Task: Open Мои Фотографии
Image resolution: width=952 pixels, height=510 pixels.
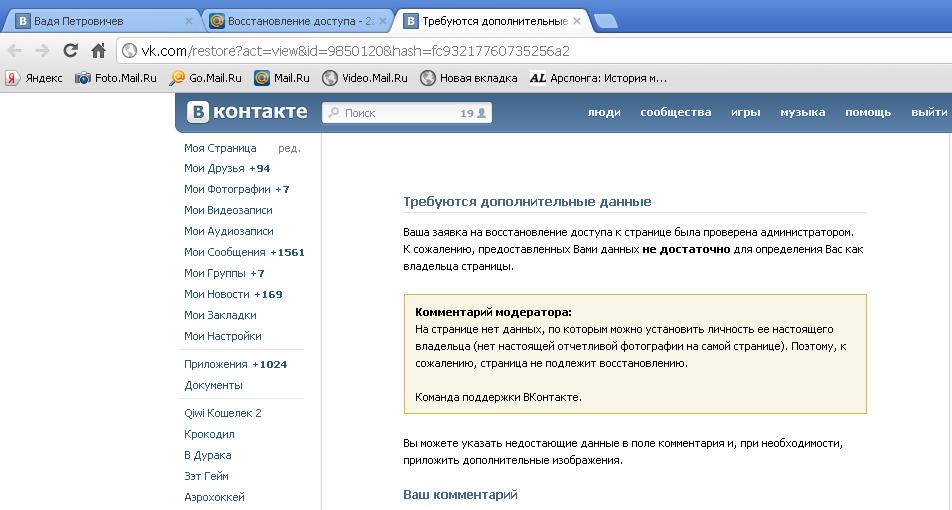Action: 227,189
